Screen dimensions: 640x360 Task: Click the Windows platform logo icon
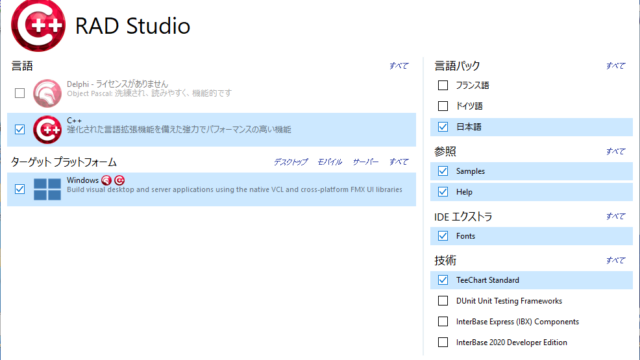tap(47, 189)
